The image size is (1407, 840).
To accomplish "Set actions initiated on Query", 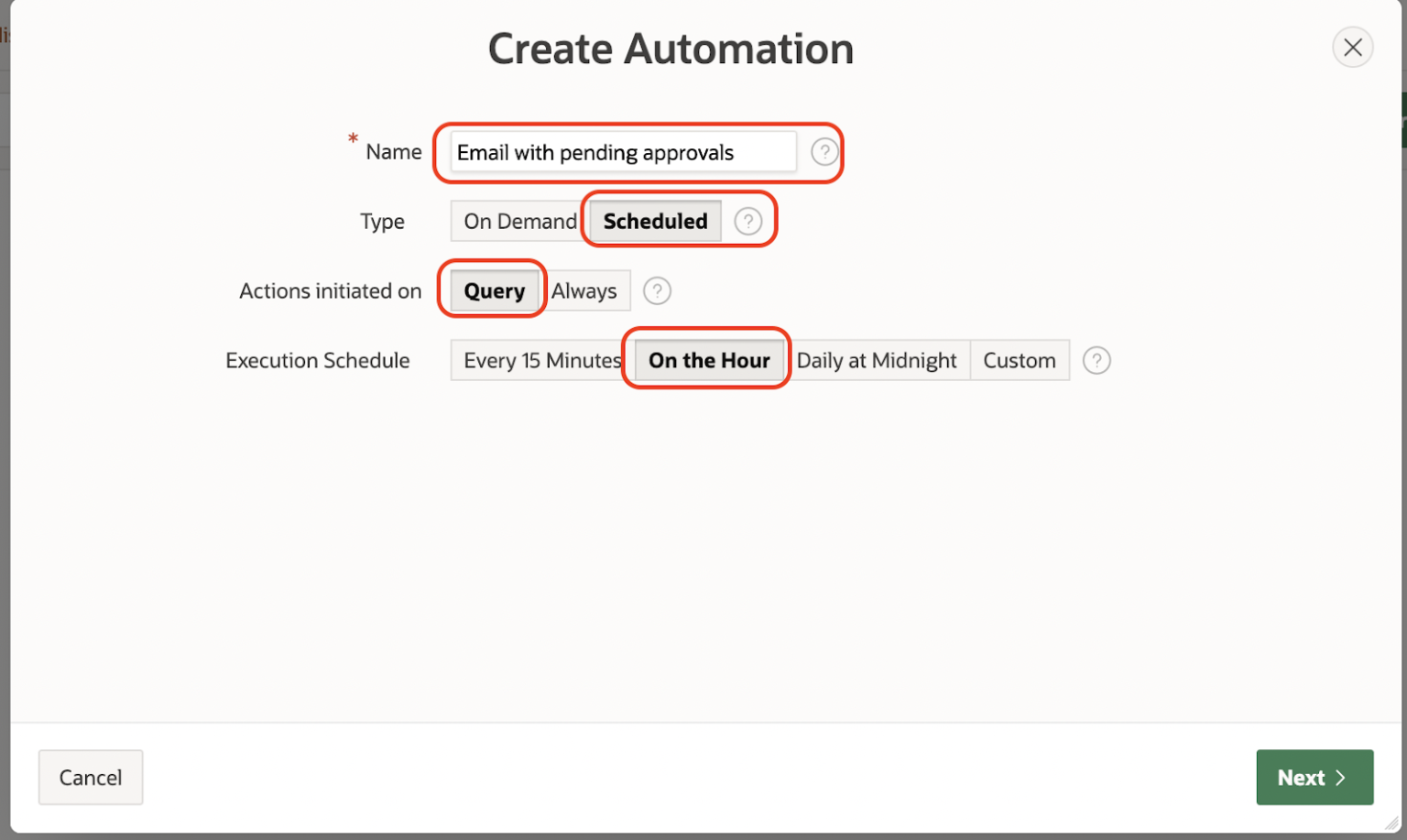I will [x=494, y=291].
